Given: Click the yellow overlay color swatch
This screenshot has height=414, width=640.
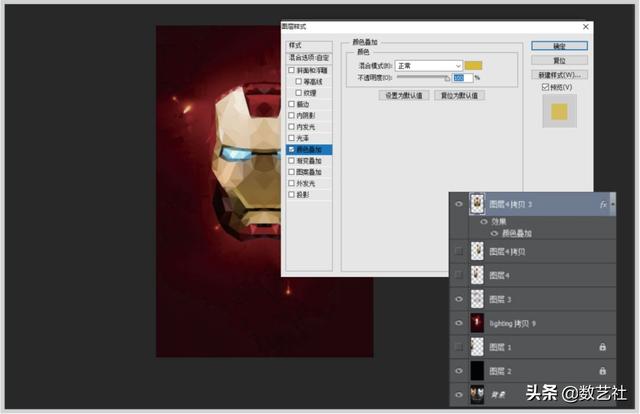Looking at the screenshot, I should (473, 66).
